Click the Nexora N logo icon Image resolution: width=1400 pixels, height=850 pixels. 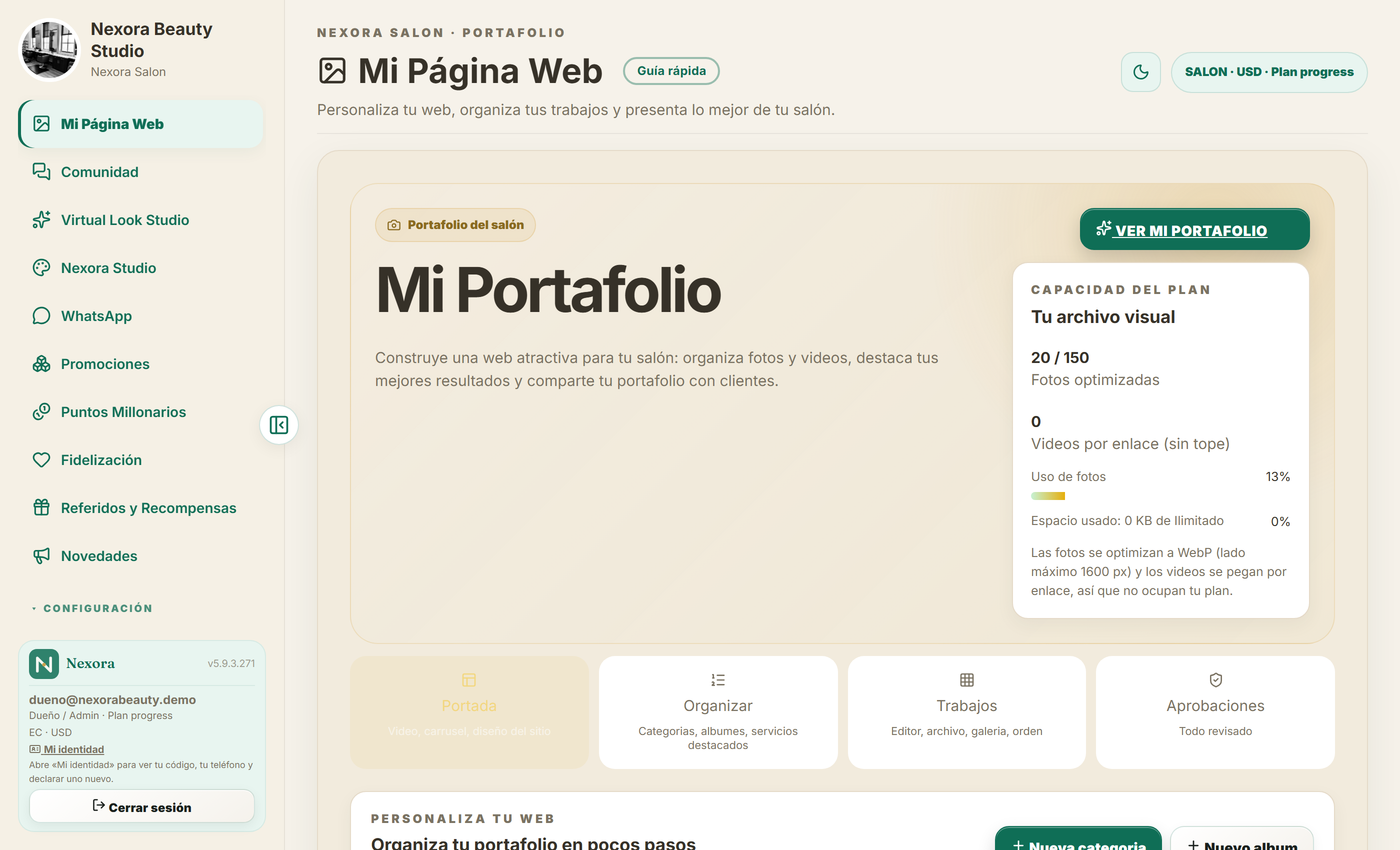pyautogui.click(x=44, y=664)
